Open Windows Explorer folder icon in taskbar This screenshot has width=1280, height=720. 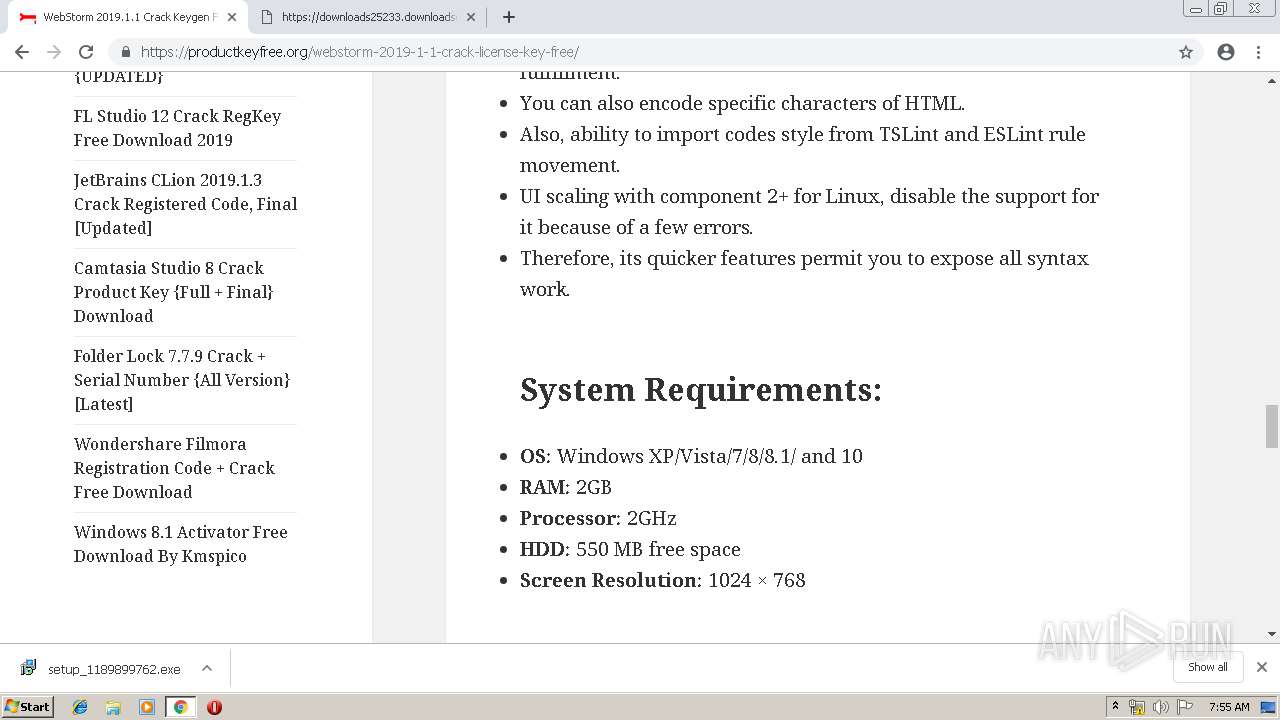click(x=113, y=707)
